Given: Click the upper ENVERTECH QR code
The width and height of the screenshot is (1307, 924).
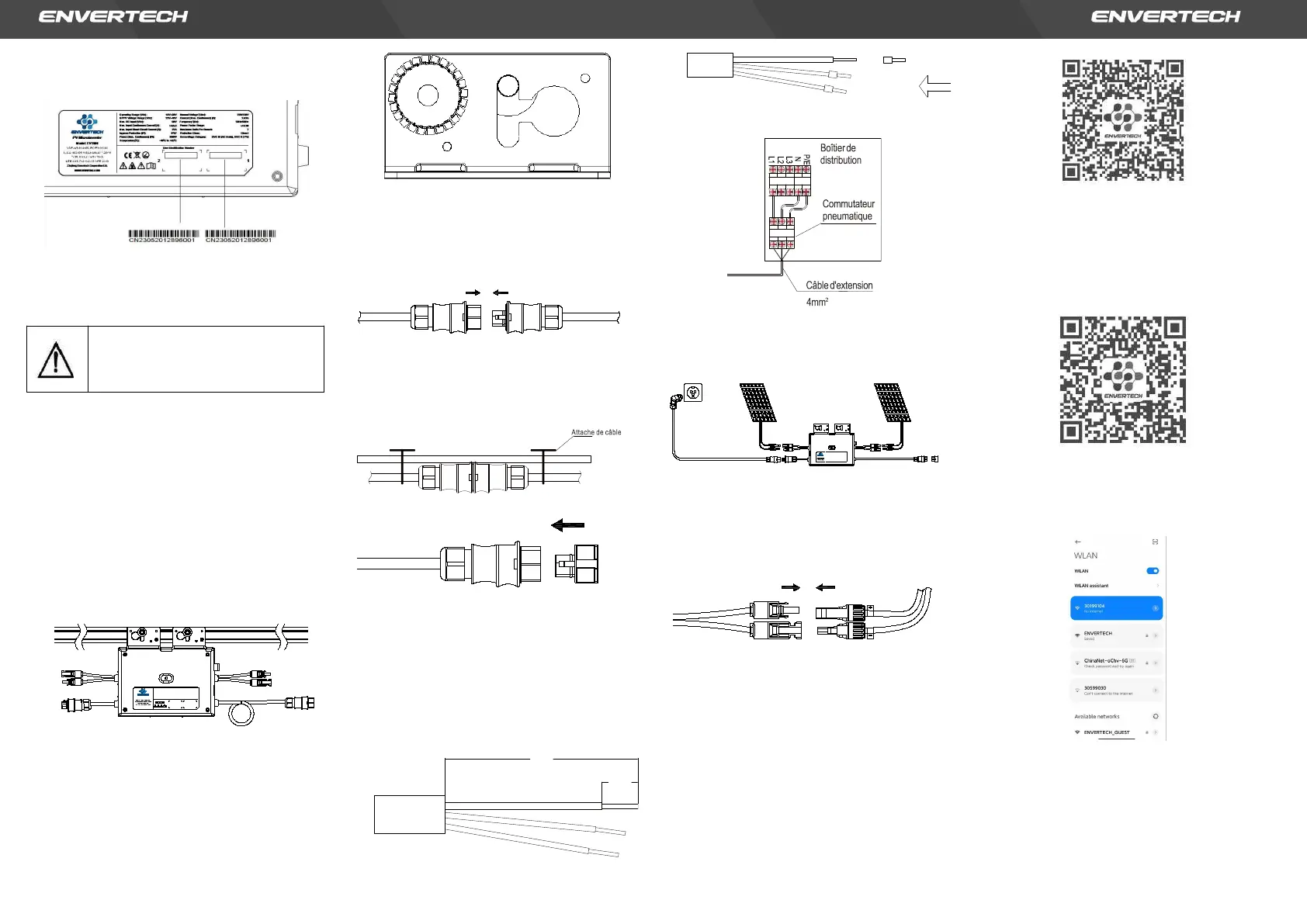Looking at the screenshot, I should click(x=1123, y=120).
